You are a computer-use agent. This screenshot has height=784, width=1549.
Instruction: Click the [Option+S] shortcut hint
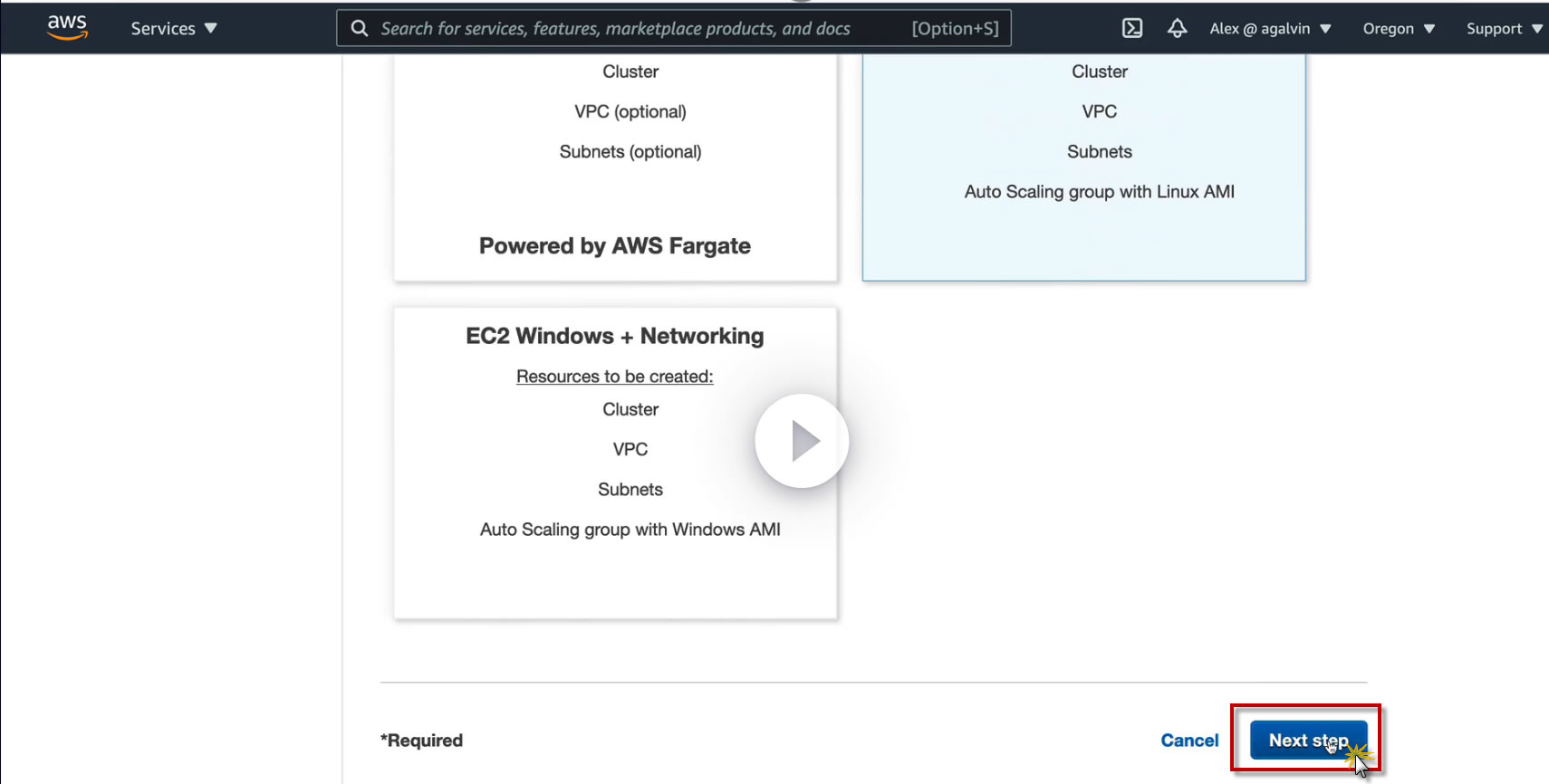click(955, 28)
